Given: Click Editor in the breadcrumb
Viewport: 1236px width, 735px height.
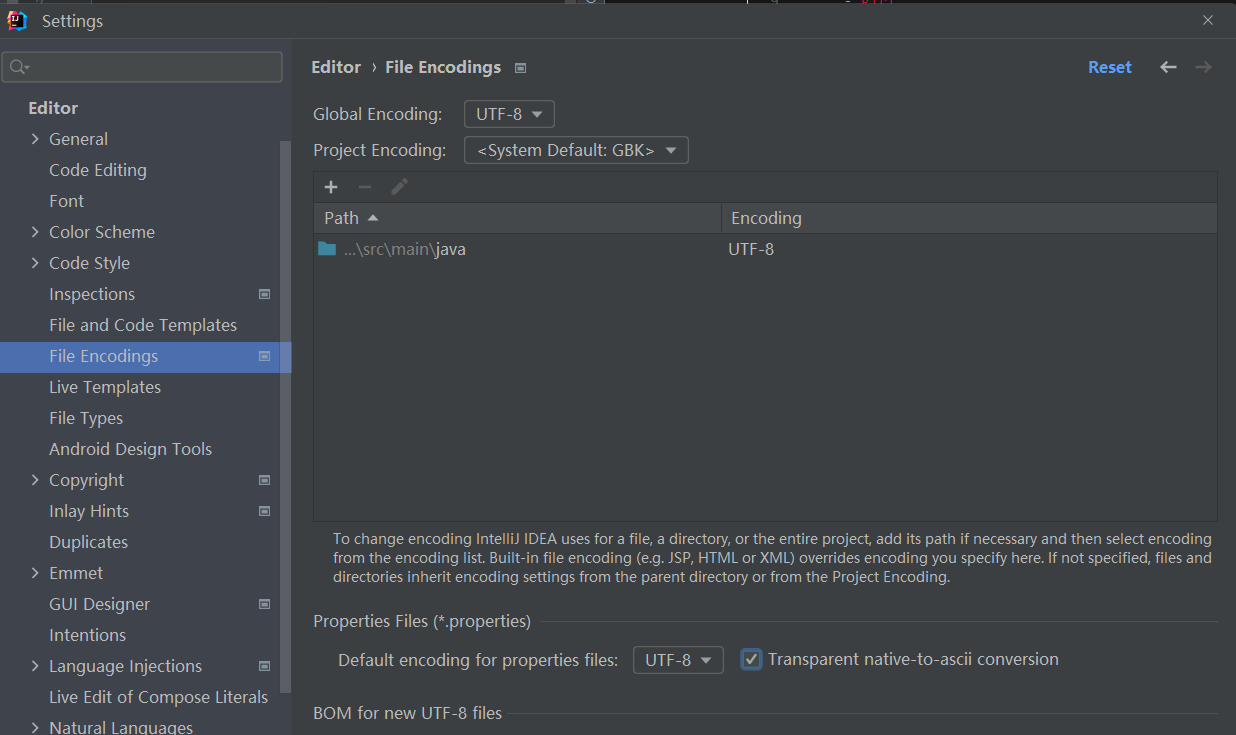Looking at the screenshot, I should (x=336, y=67).
